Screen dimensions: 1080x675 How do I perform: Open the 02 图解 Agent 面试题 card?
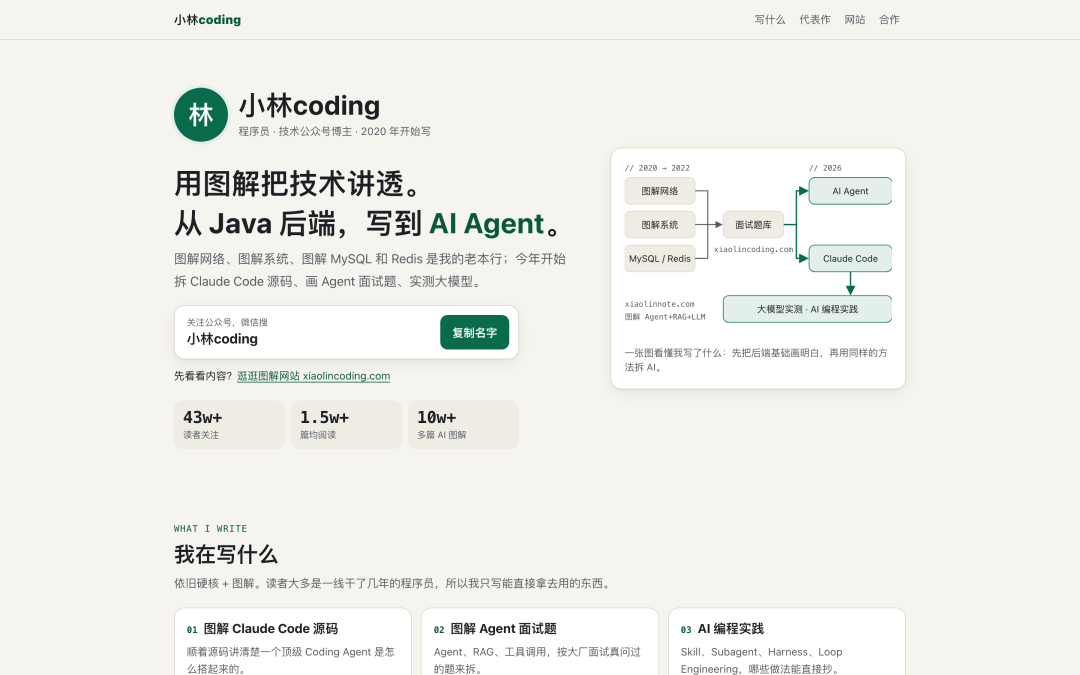click(x=540, y=642)
